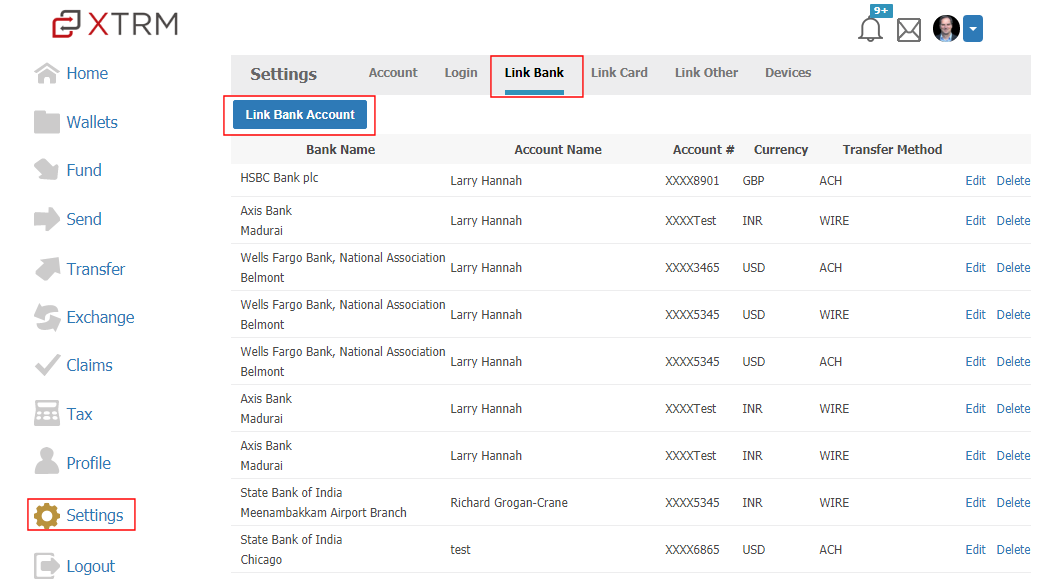Click the Account # column header
1048x581 pixels.
pos(703,150)
